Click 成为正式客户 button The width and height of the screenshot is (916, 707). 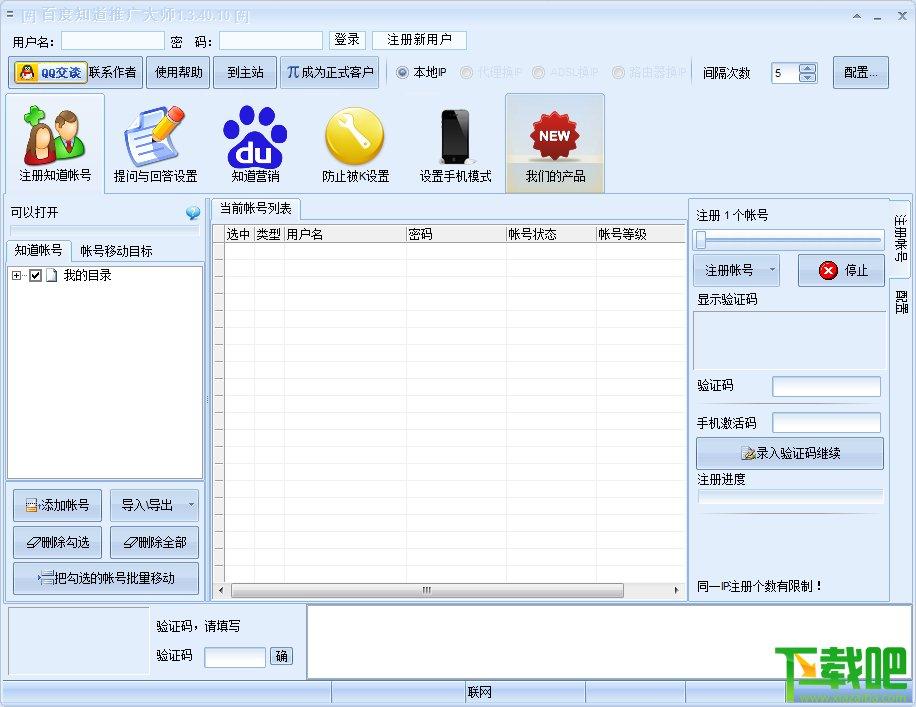click(329, 72)
